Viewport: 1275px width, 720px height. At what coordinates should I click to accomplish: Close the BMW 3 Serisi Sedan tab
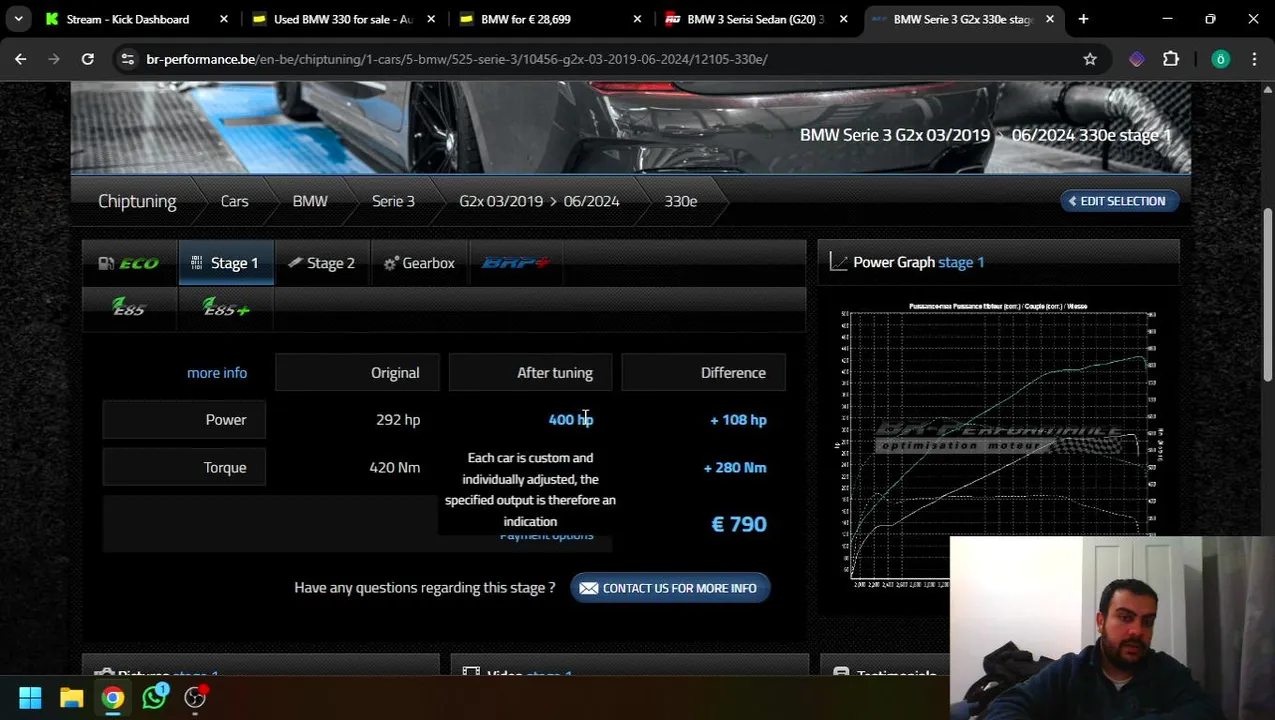point(844,19)
